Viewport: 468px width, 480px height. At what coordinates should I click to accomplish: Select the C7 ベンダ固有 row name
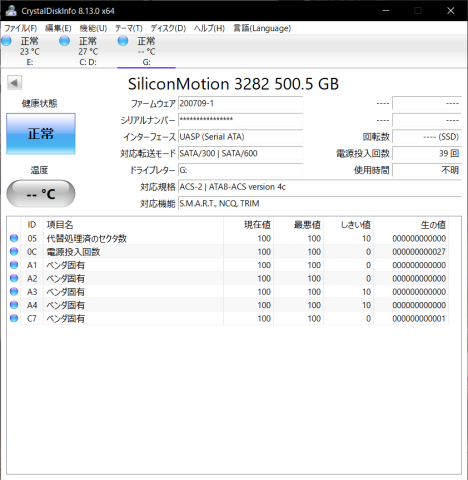pos(65,319)
